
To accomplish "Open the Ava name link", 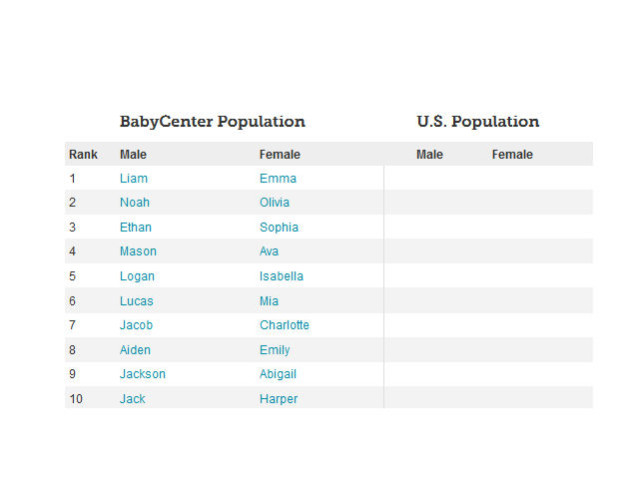I will click(x=269, y=251).
